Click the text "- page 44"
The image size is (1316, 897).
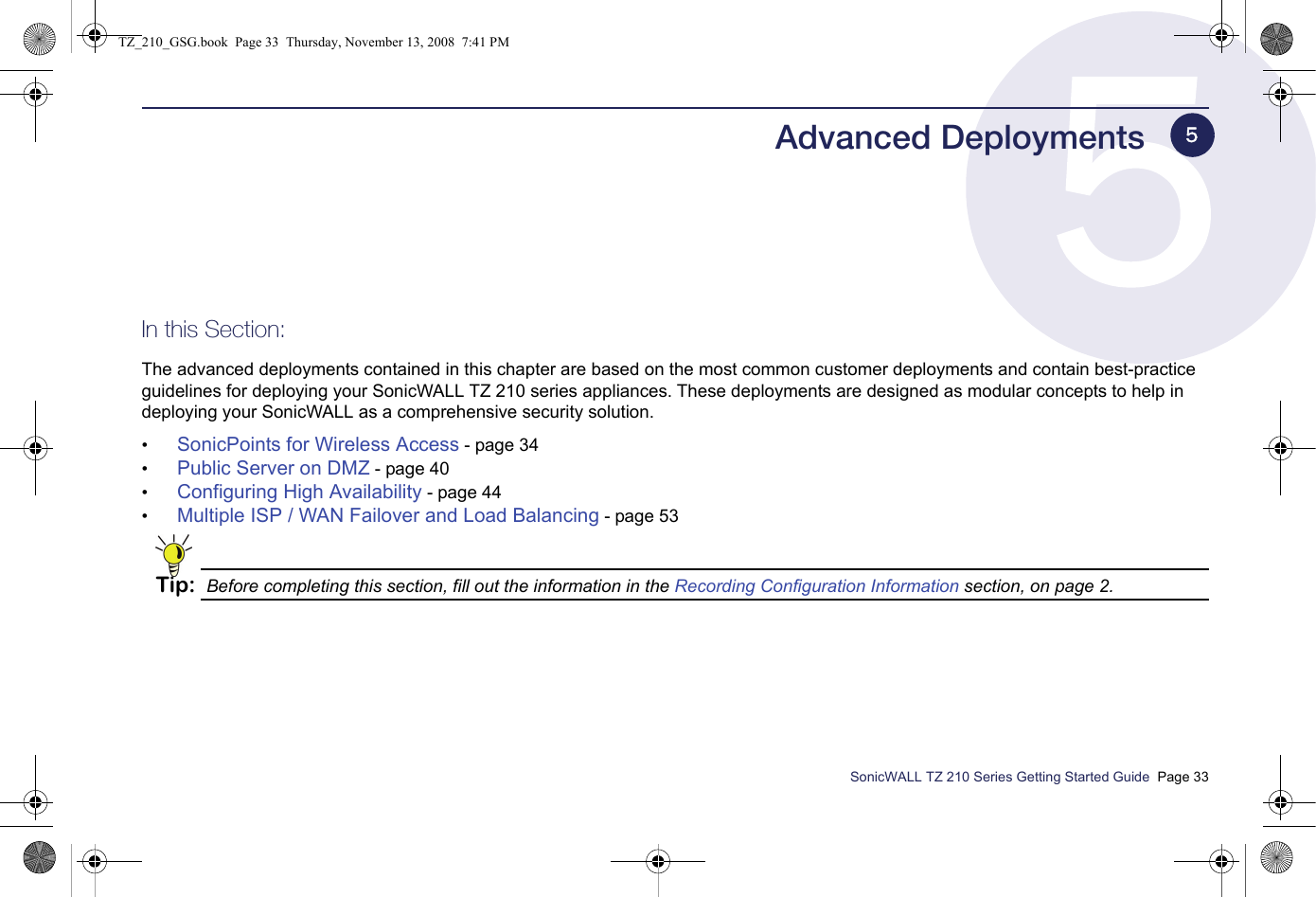coord(464,493)
